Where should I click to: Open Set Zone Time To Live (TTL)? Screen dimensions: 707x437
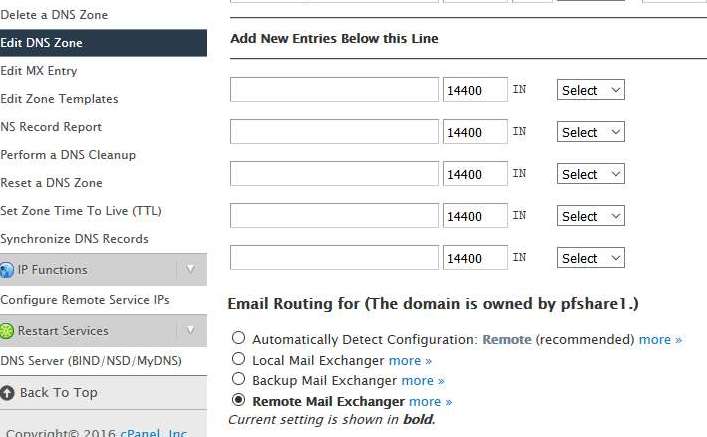[x=81, y=211]
